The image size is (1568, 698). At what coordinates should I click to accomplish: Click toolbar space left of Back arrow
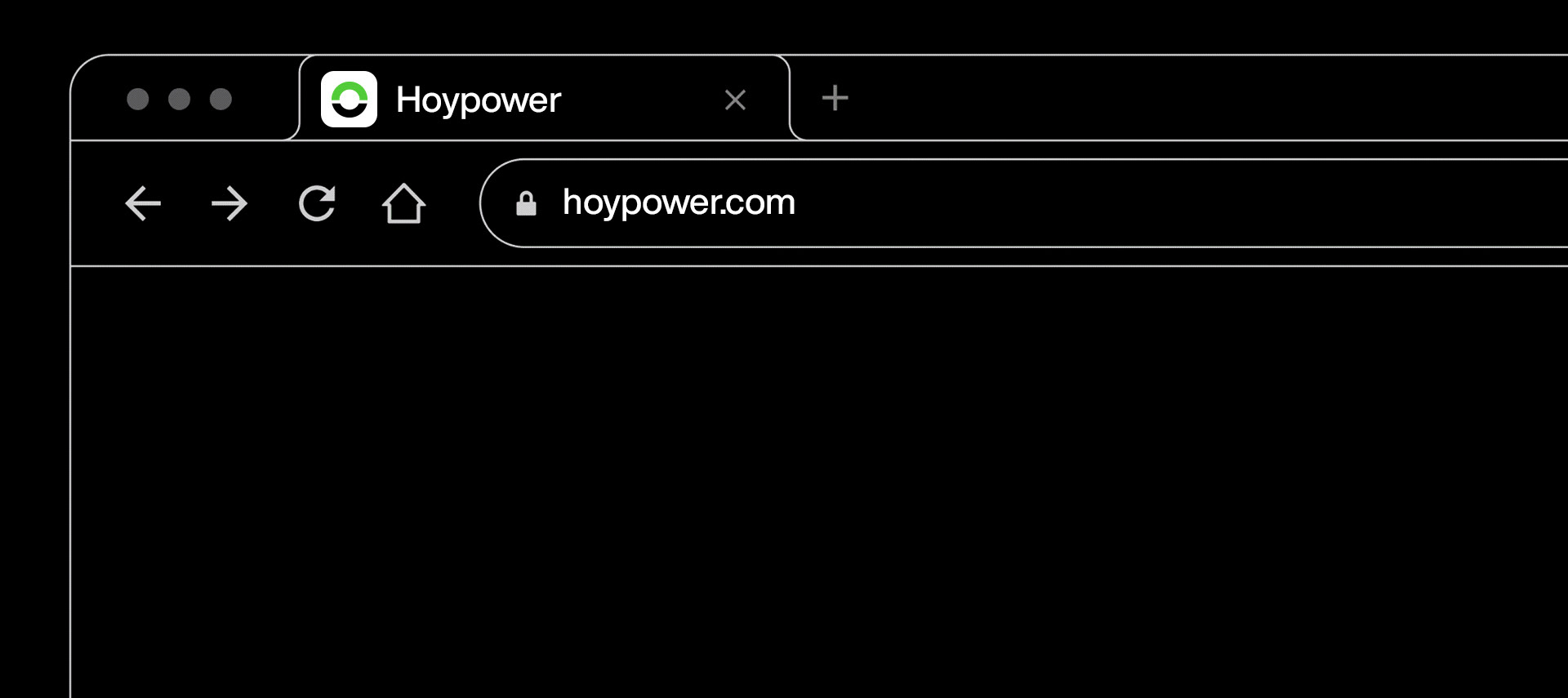click(96, 203)
